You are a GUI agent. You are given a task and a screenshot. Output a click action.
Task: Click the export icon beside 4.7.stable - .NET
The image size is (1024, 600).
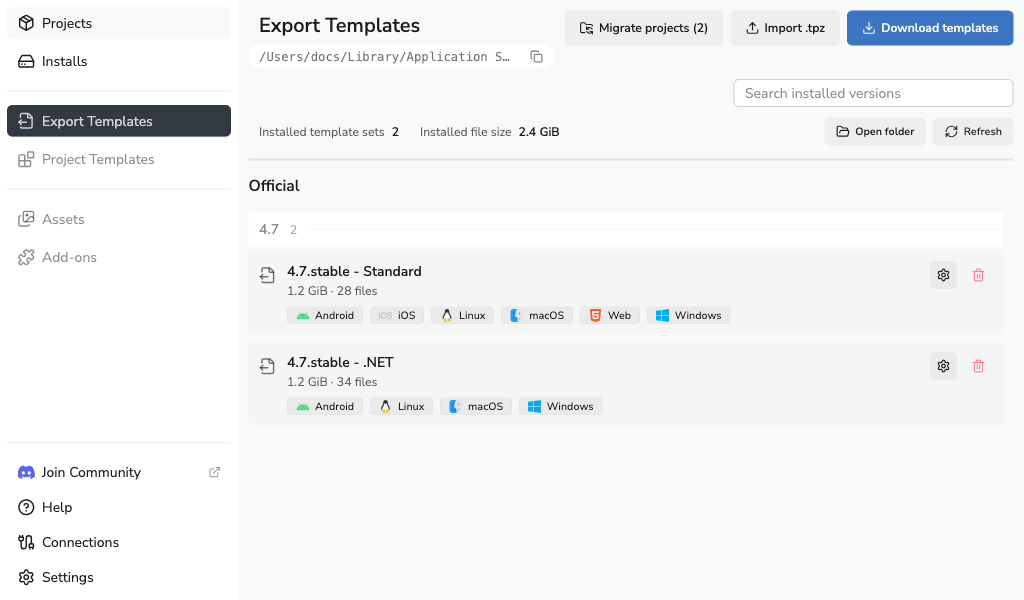[267, 366]
